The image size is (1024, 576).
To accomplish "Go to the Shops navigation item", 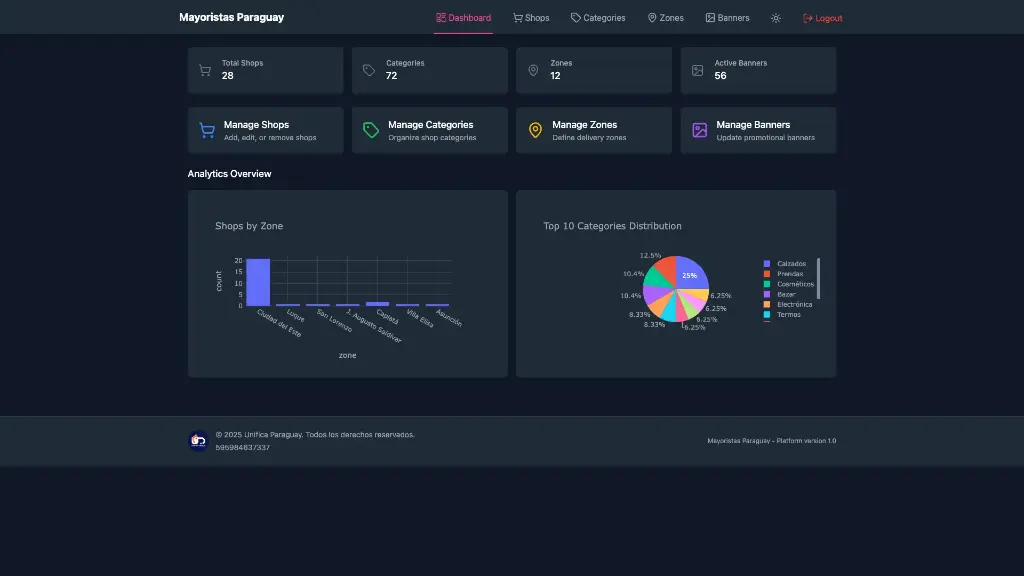I will 531,18.
